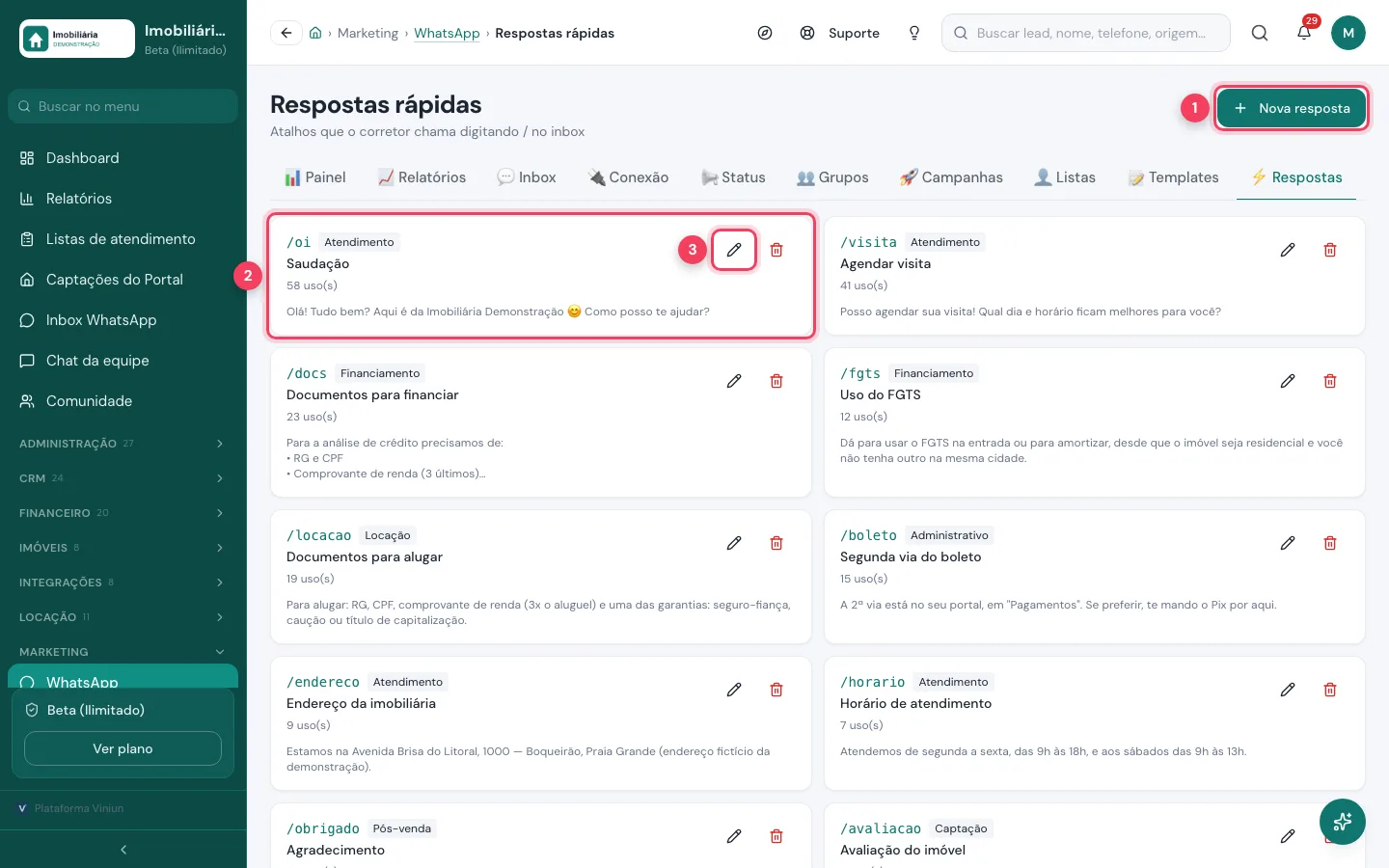Edit the /visita Agendar visita reply
The height and width of the screenshot is (868, 1389).
1288,250
